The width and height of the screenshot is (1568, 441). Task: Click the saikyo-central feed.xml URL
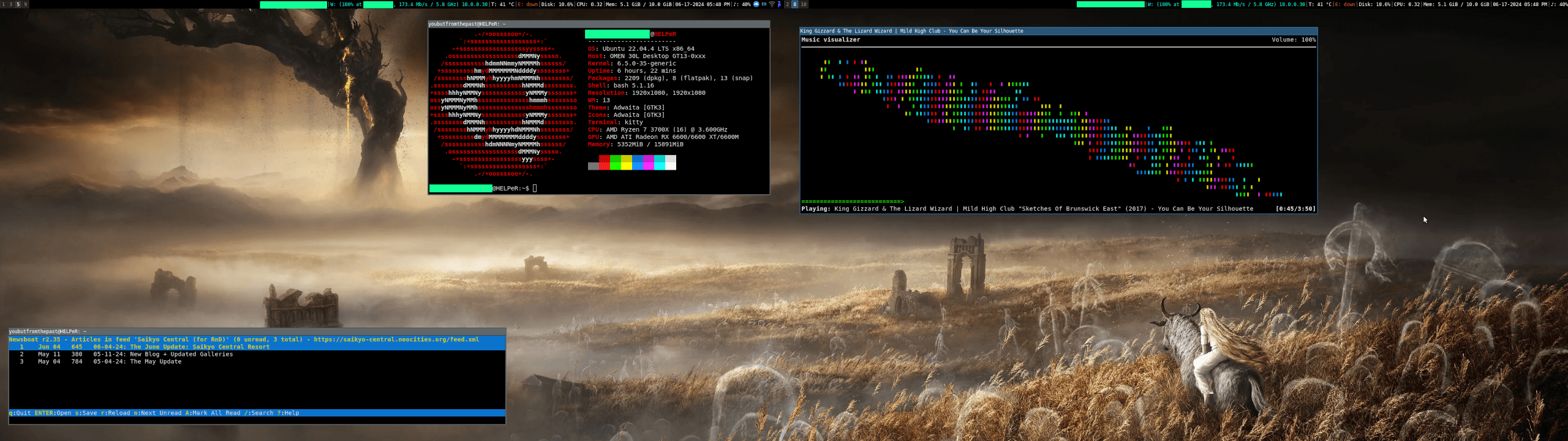pos(396,339)
